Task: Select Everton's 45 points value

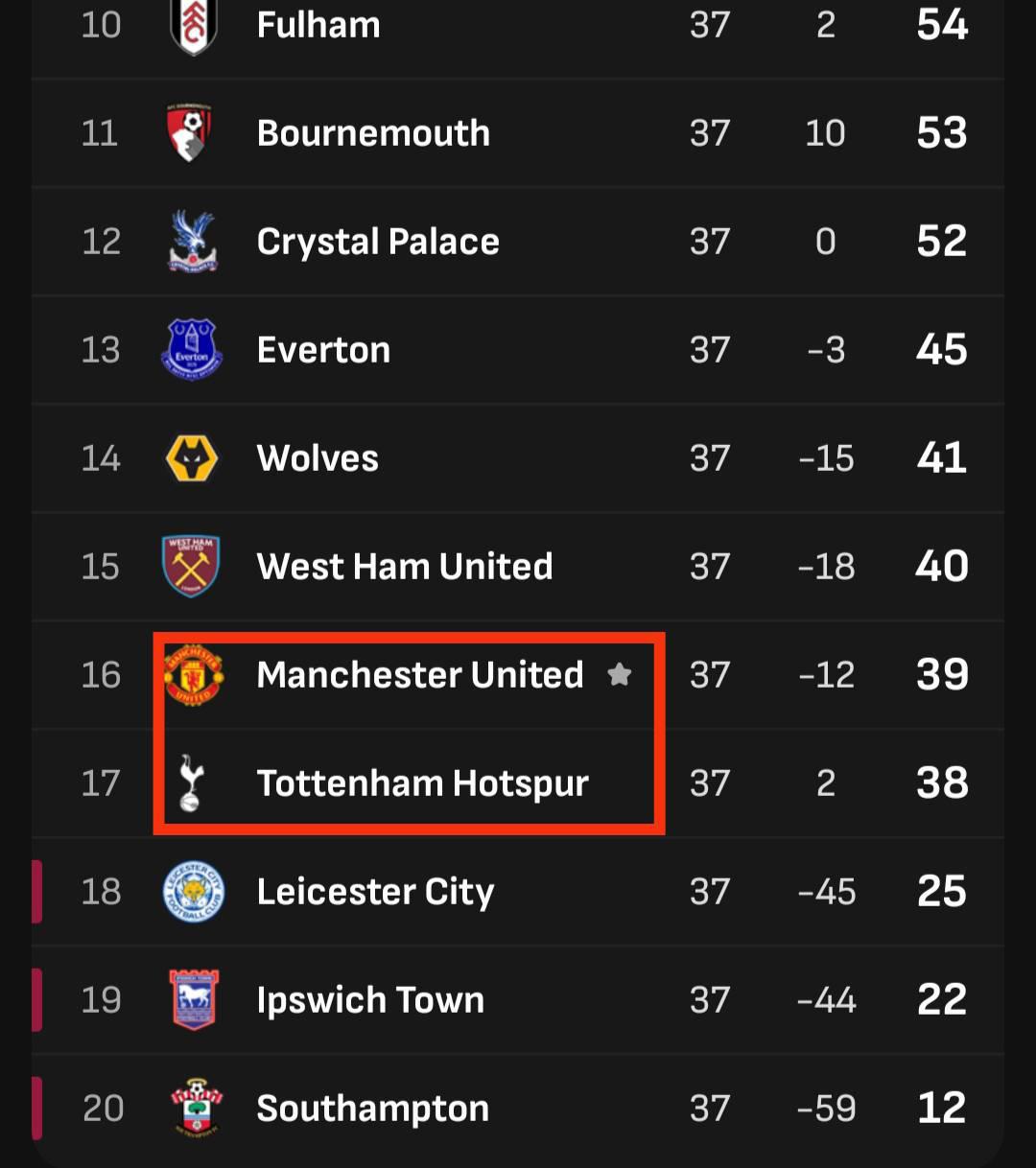Action: [x=942, y=350]
